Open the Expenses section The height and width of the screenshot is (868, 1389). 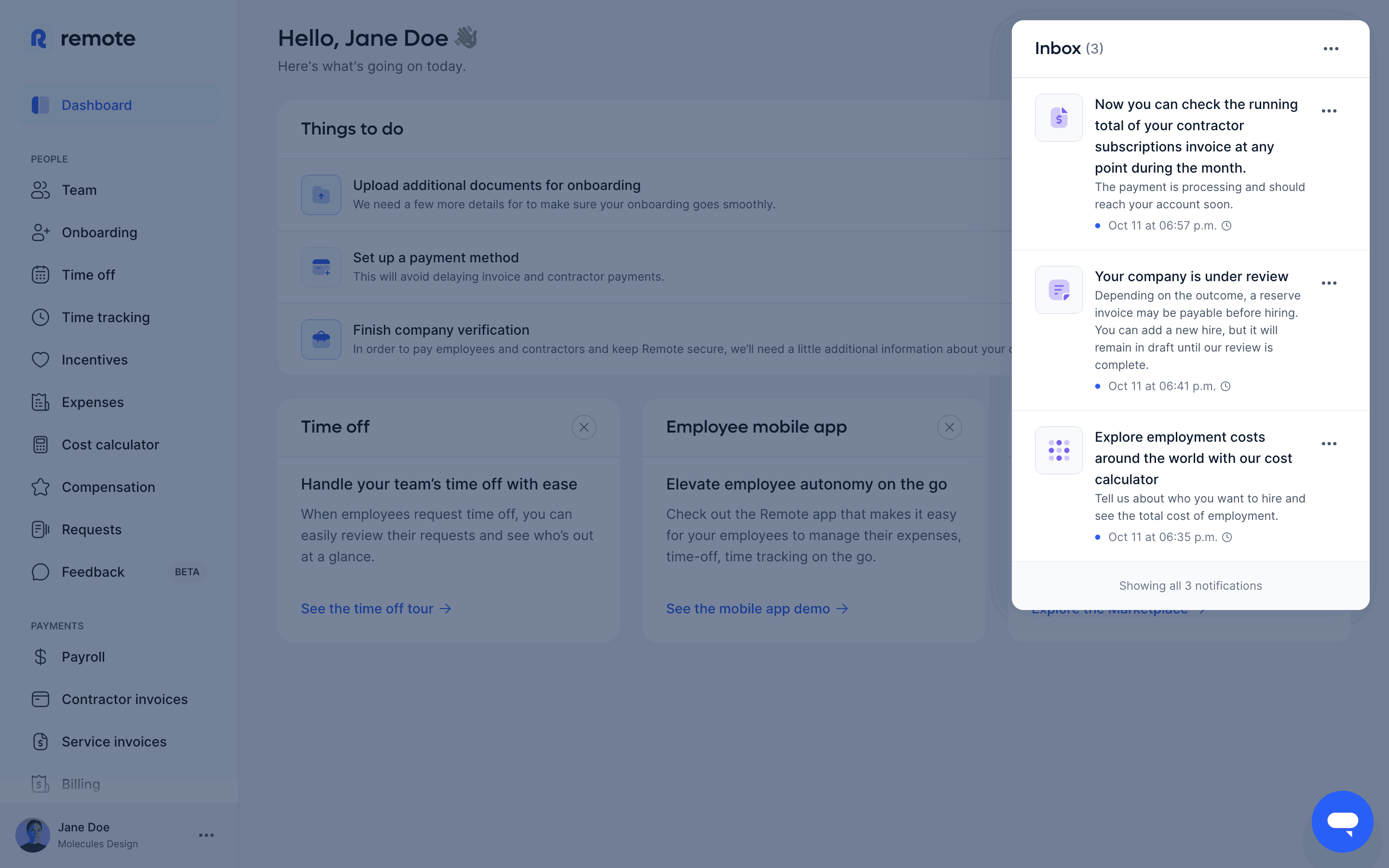(93, 402)
